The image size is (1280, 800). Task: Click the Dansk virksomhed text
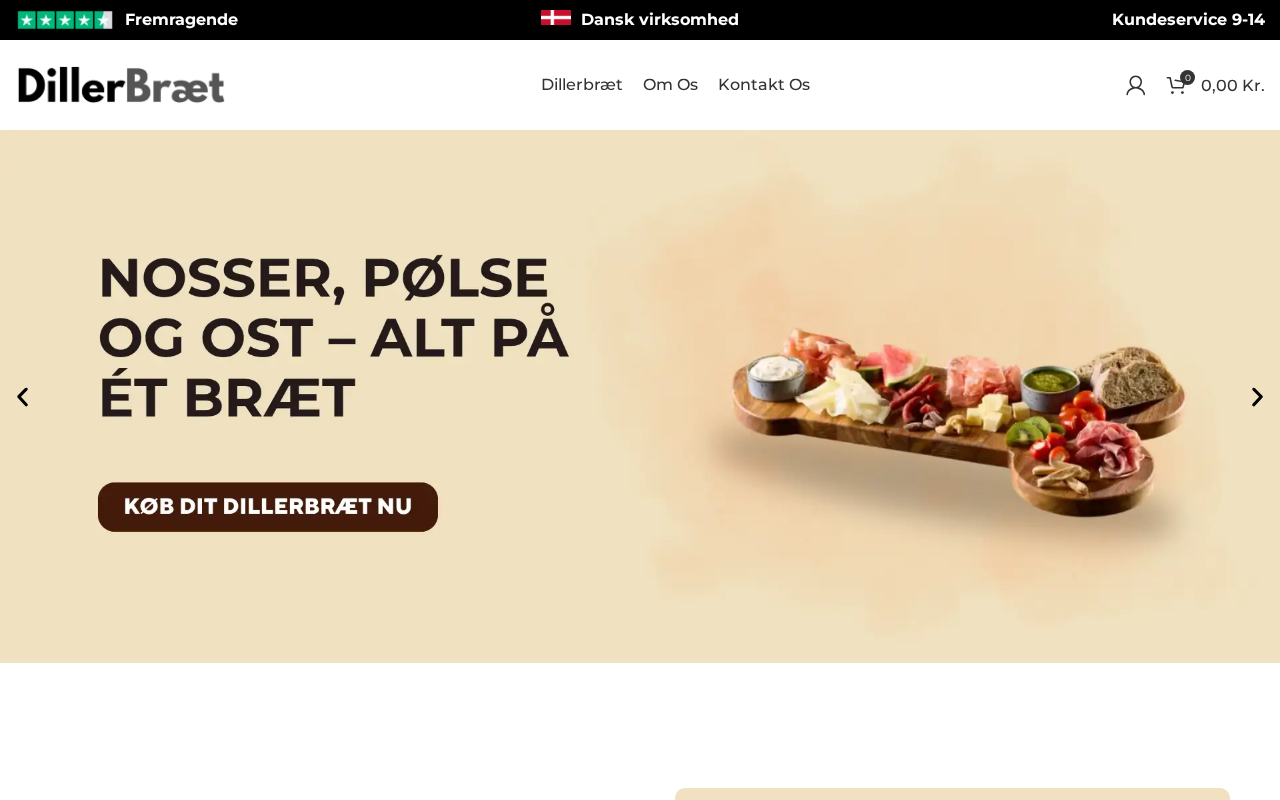pyautogui.click(x=660, y=20)
